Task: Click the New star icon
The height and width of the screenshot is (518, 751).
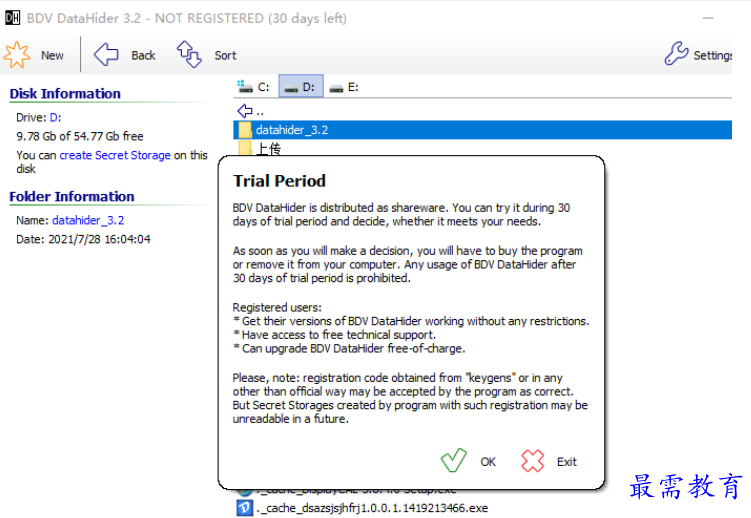Action: point(17,55)
